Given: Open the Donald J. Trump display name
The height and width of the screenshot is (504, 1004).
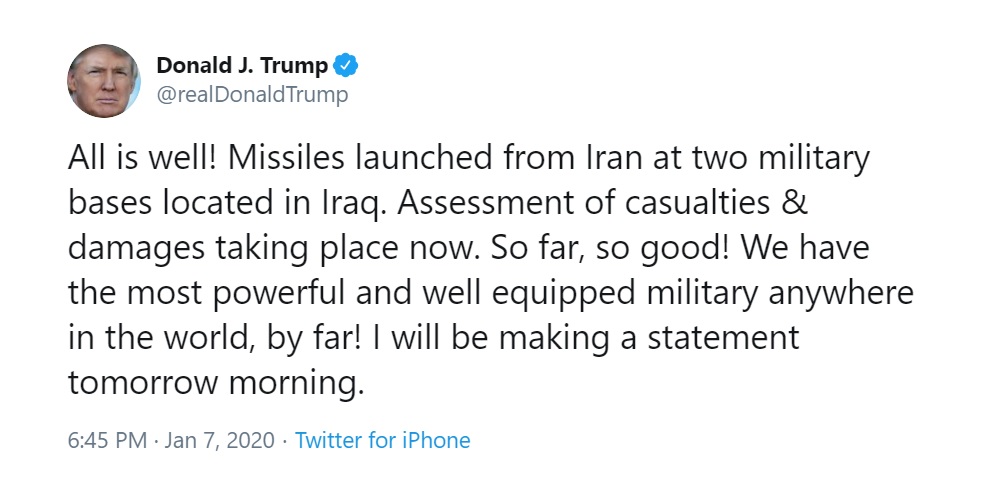Looking at the screenshot, I should tap(242, 65).
